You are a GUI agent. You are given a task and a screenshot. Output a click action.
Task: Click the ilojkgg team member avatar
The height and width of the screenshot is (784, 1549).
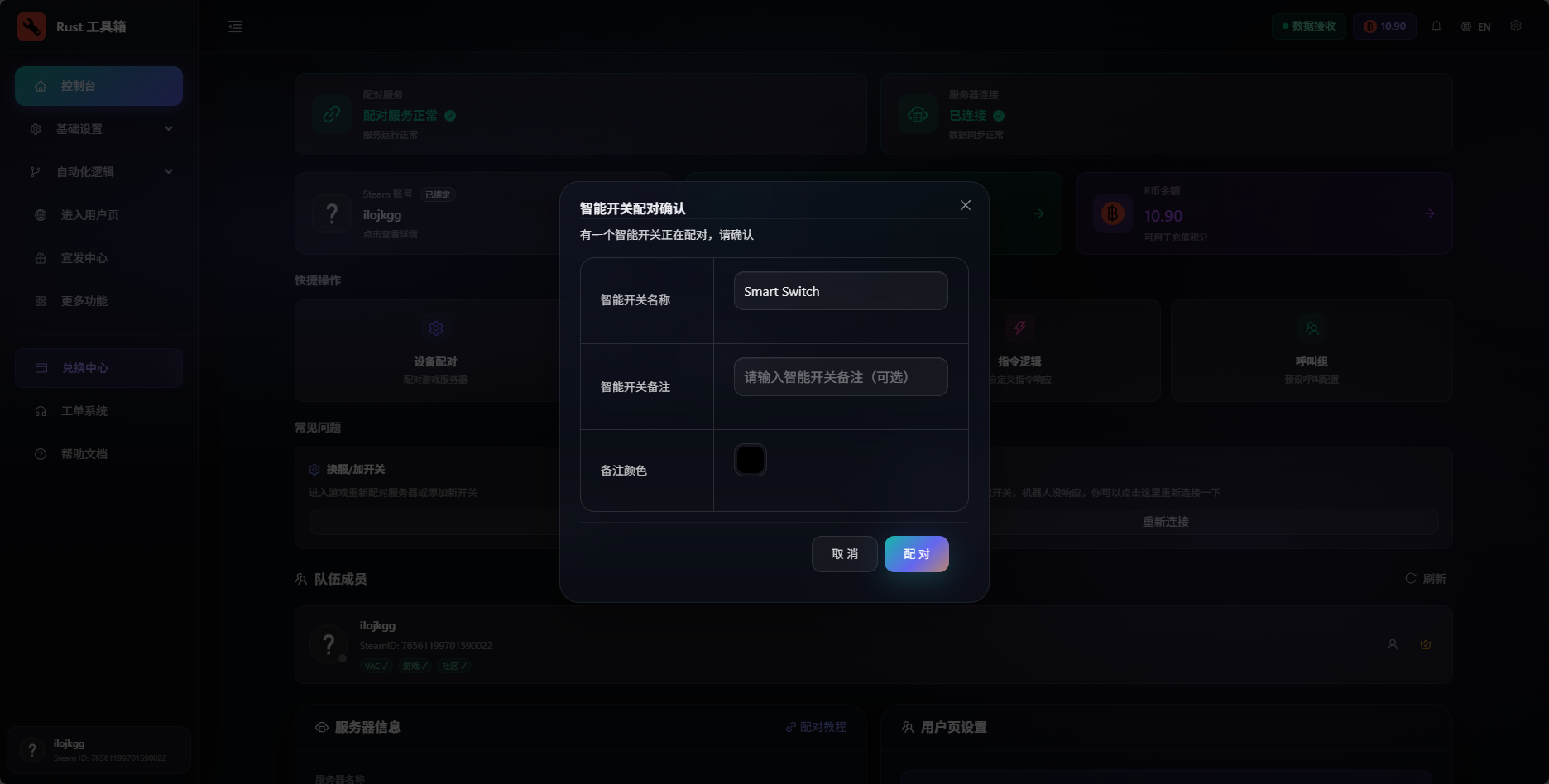(329, 644)
